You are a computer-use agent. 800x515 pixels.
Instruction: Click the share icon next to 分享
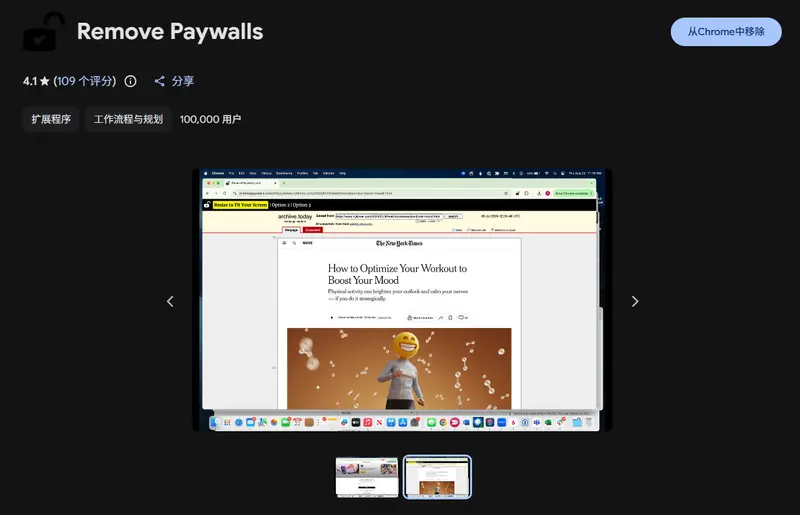pos(160,81)
